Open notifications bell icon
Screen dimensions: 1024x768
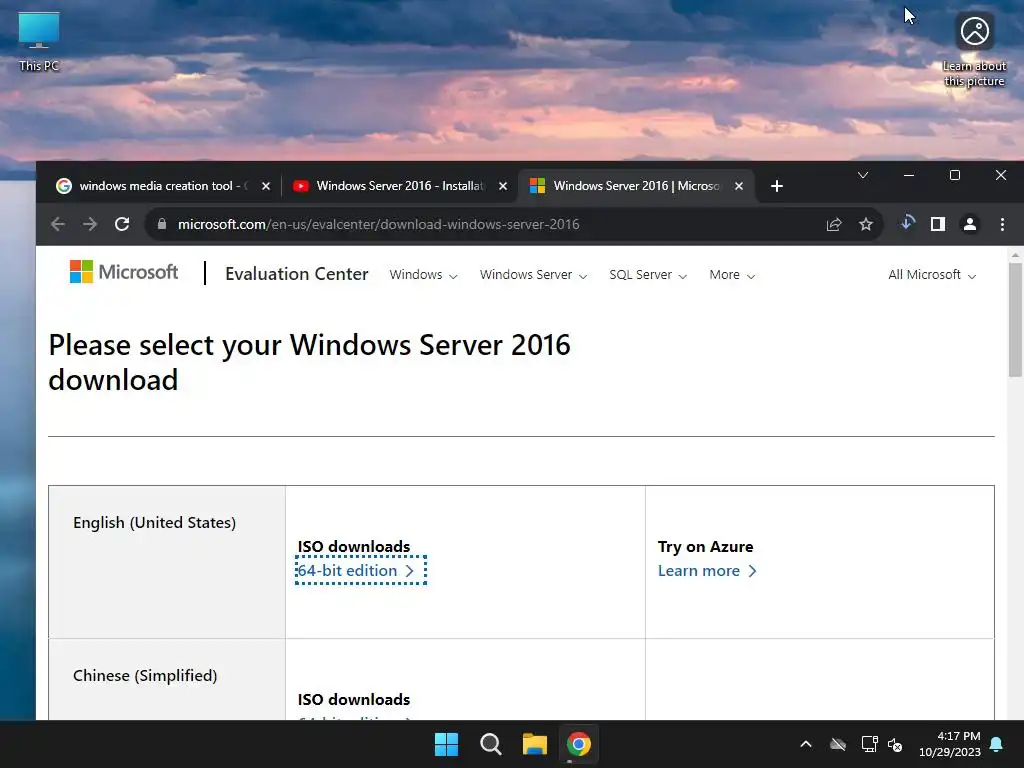[997, 744]
